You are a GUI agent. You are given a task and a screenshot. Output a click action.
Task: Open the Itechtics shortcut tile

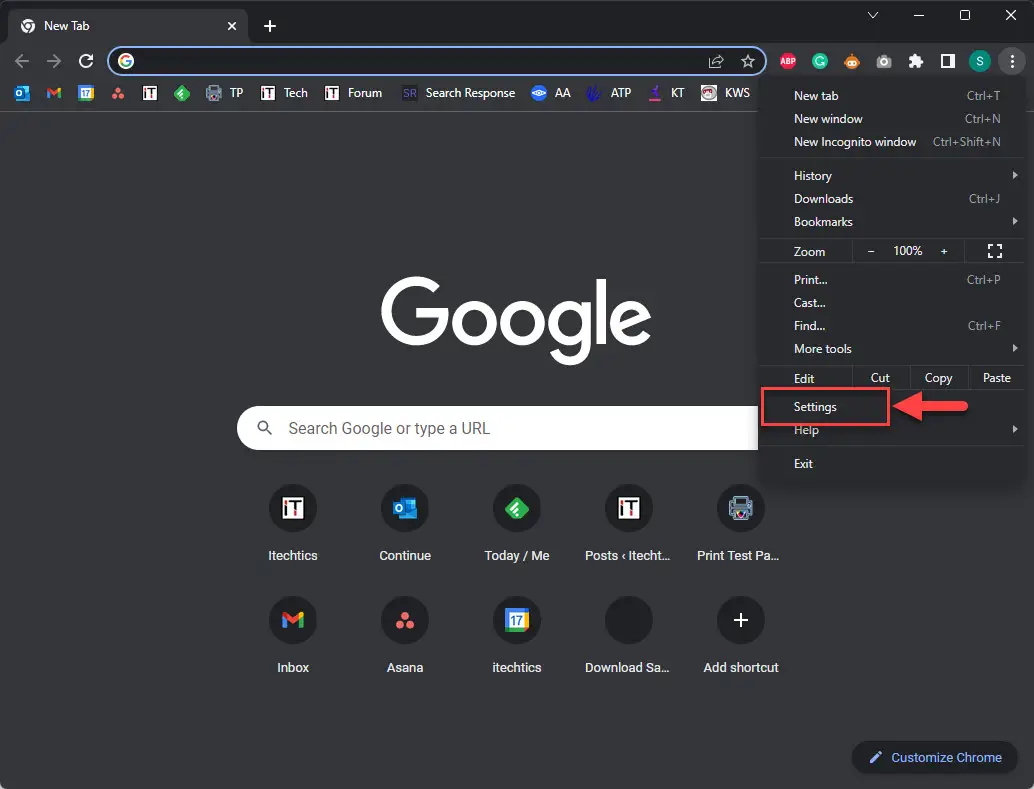tap(293, 523)
